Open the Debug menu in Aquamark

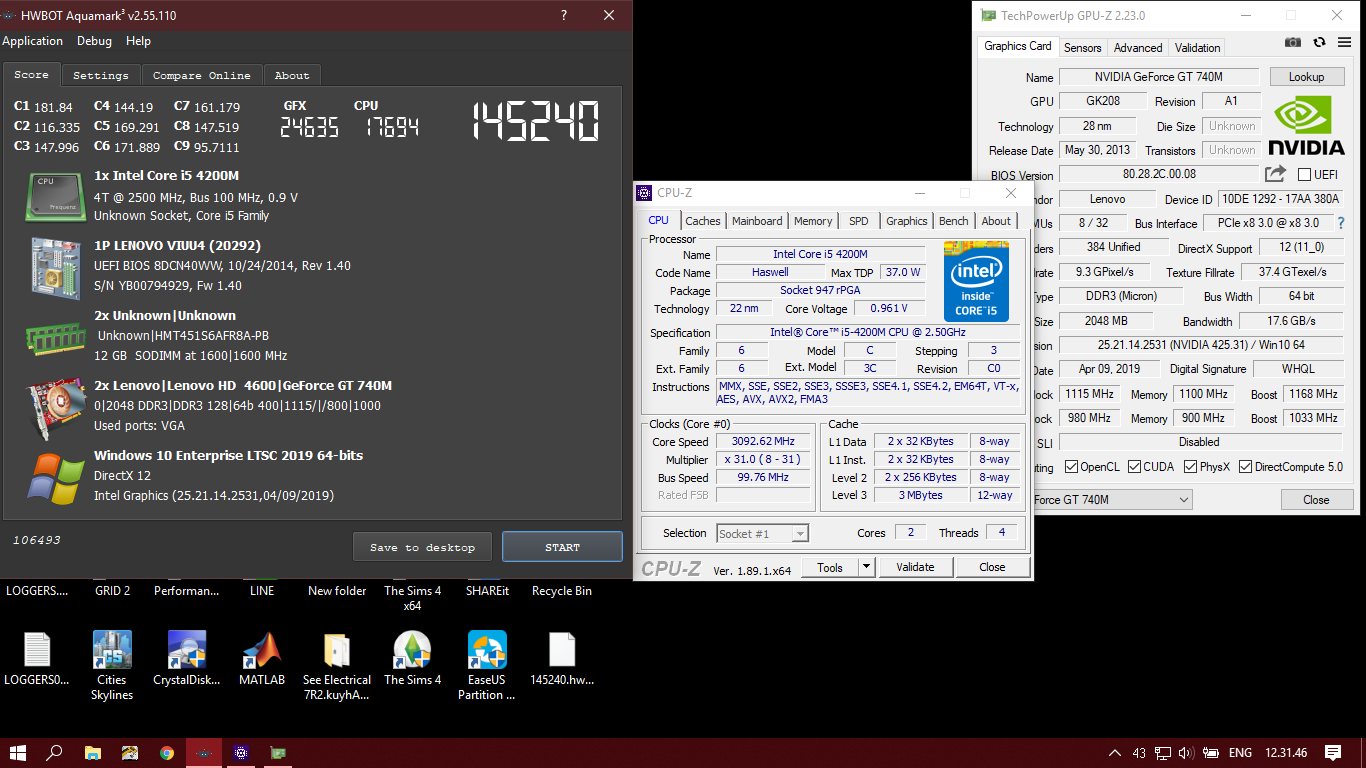pyautogui.click(x=94, y=41)
